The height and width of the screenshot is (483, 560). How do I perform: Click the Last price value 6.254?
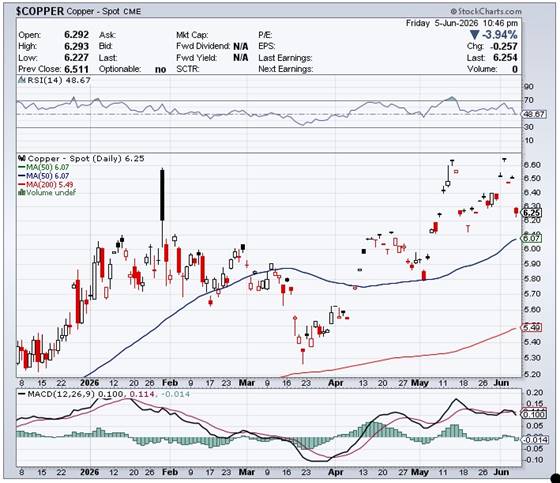[x=505, y=58]
